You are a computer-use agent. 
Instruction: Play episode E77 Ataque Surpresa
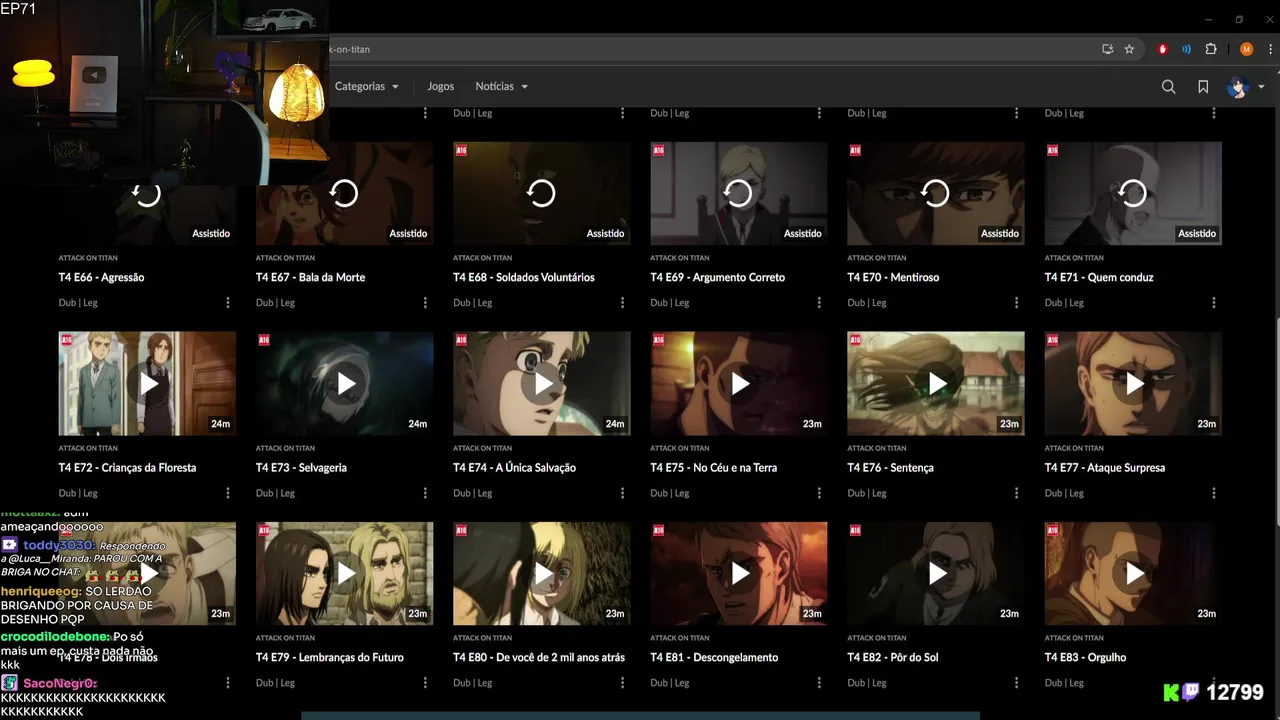tap(1133, 384)
